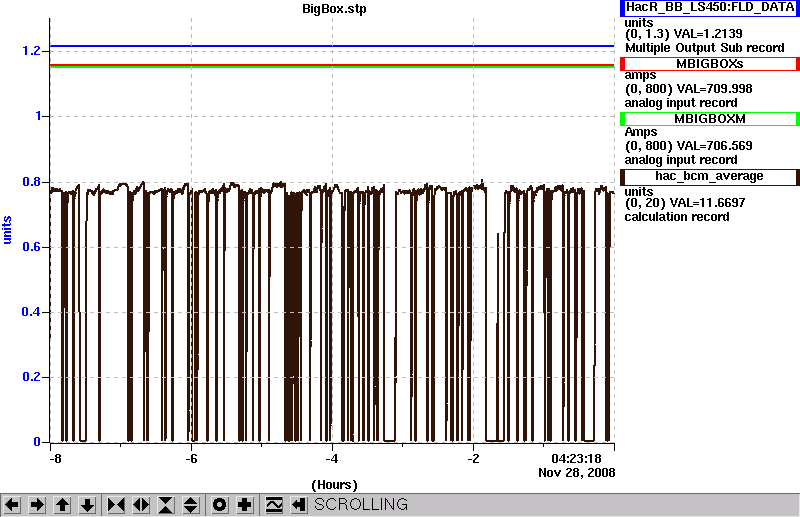Zoom out horizontally with outward-pointing triangles icon
The height and width of the screenshot is (517, 800).
pos(141,505)
